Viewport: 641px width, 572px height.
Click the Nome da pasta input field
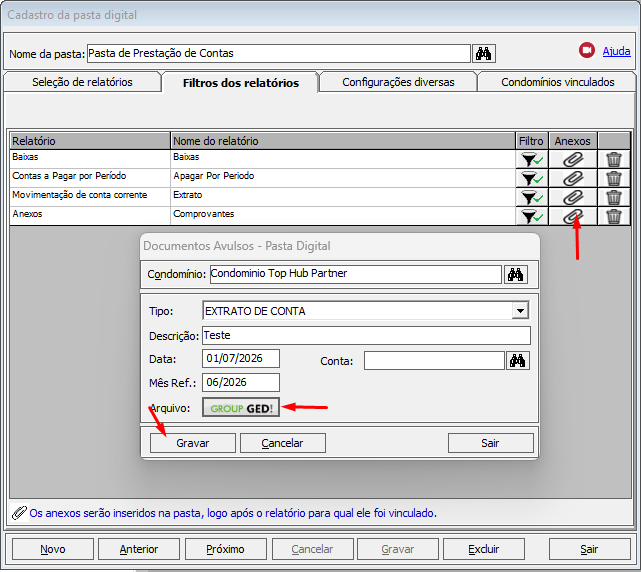[278, 54]
